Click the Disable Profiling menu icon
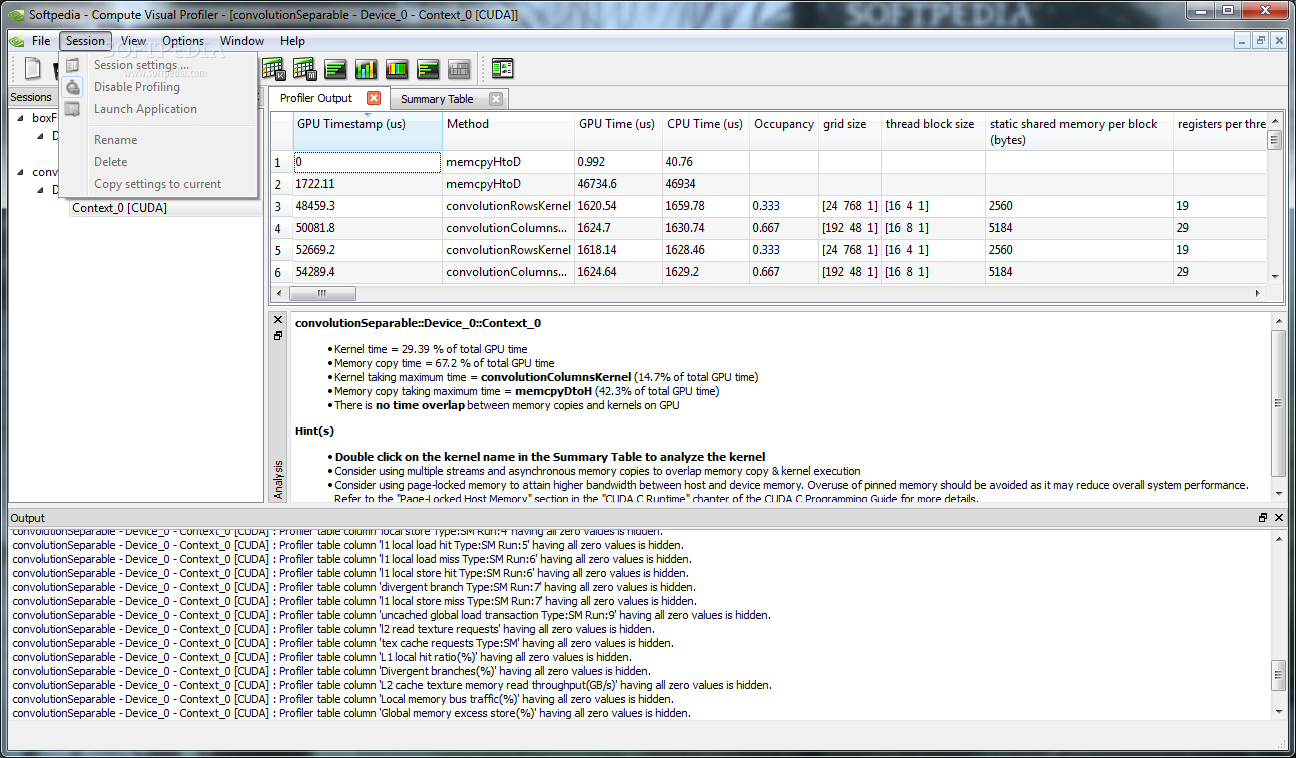The width and height of the screenshot is (1296, 758). [x=73, y=87]
